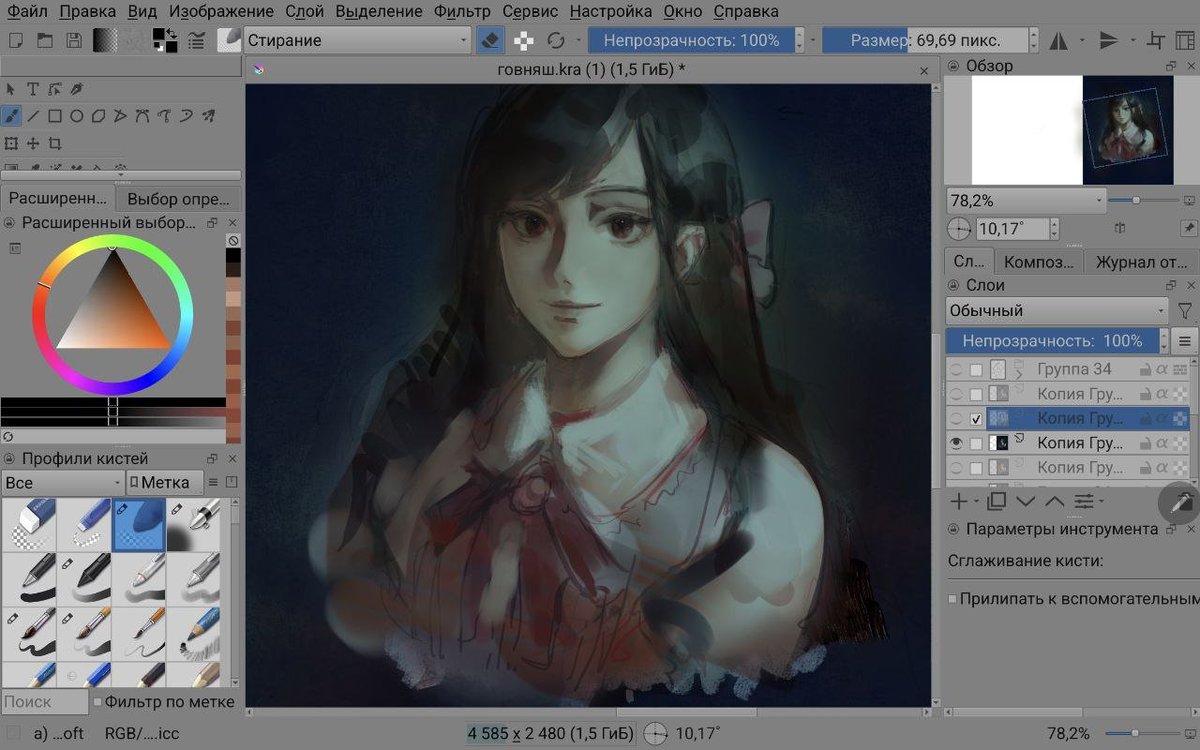This screenshot has height=750, width=1200.
Task: Select the Polygon tool
Action: tap(99, 116)
